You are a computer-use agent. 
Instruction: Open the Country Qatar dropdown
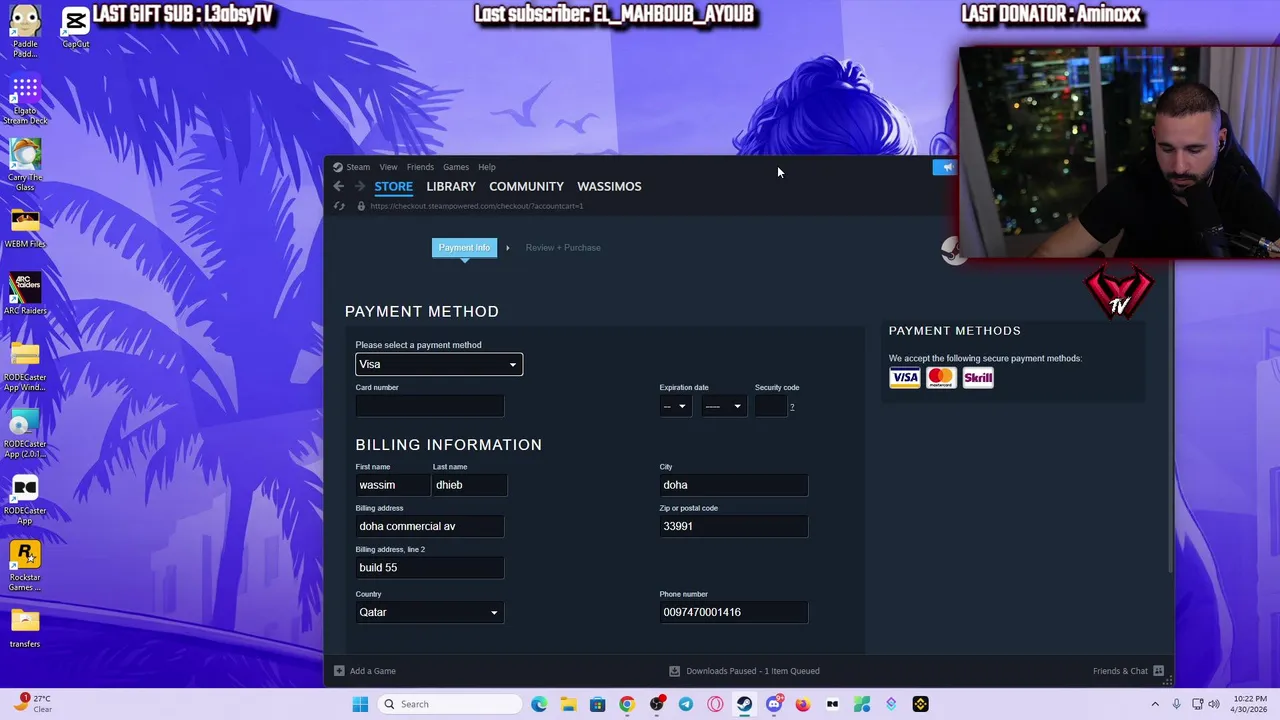[429, 612]
